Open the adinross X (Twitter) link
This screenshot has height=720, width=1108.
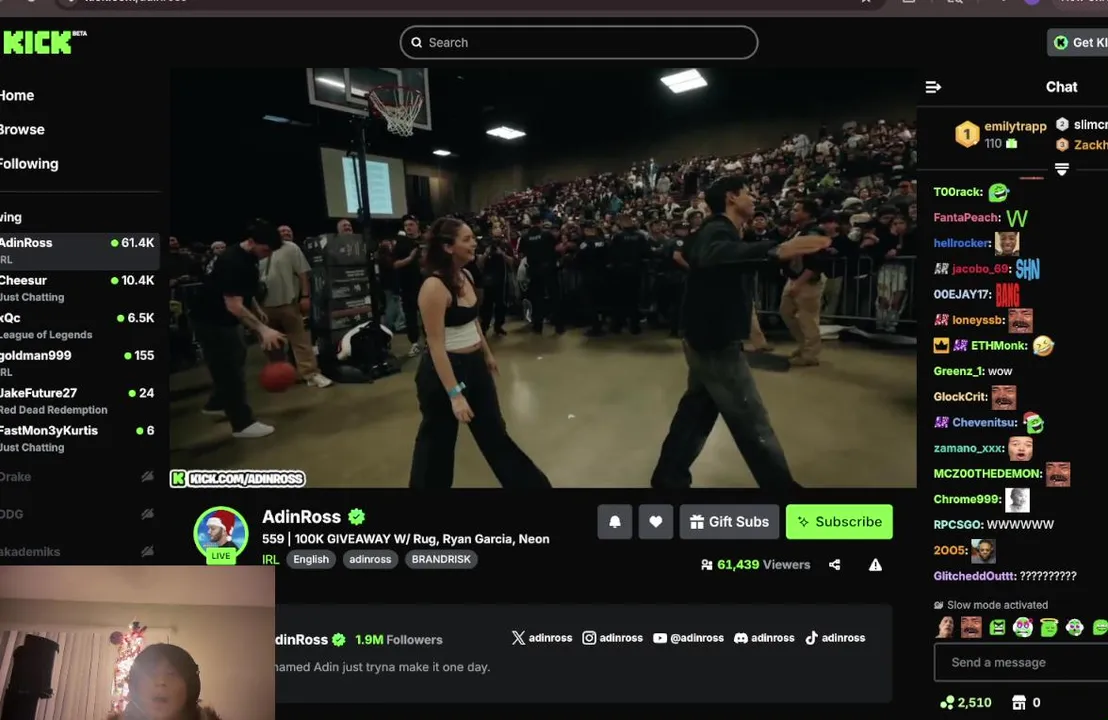[x=541, y=637]
